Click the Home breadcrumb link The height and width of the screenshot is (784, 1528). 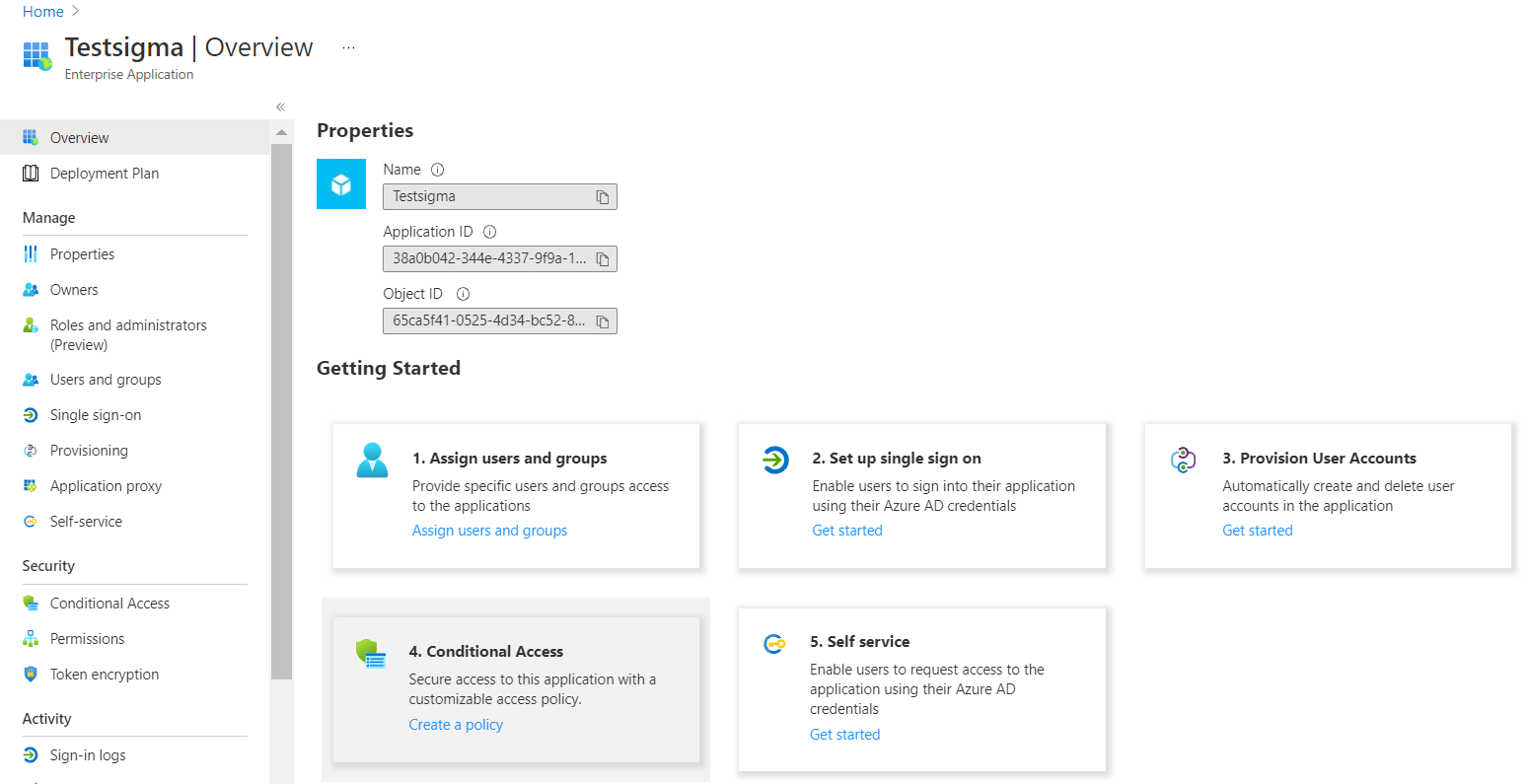point(43,12)
